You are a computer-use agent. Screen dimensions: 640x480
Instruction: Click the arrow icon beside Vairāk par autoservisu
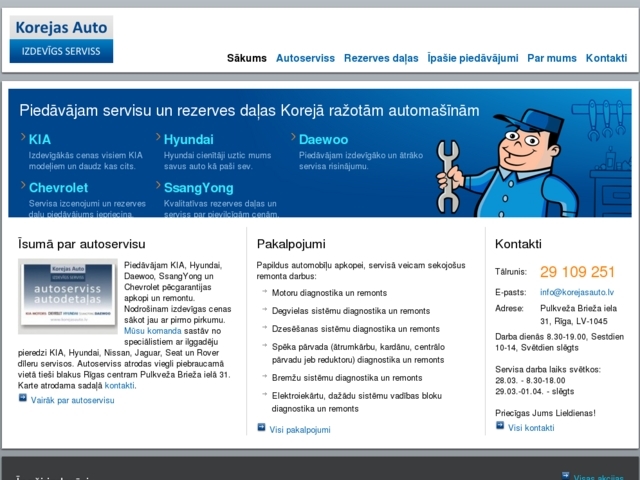pos(23,398)
